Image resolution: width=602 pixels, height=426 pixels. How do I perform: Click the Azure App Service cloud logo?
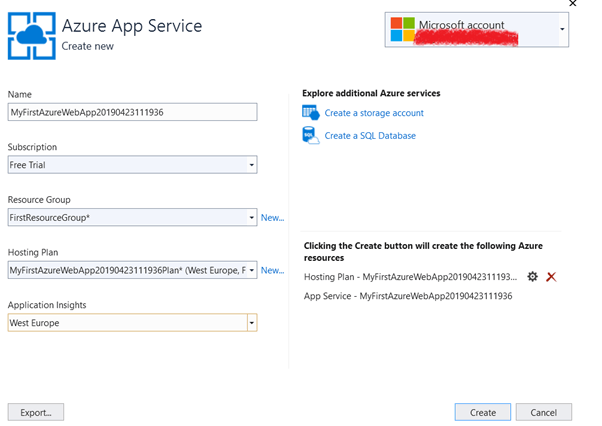point(31,36)
